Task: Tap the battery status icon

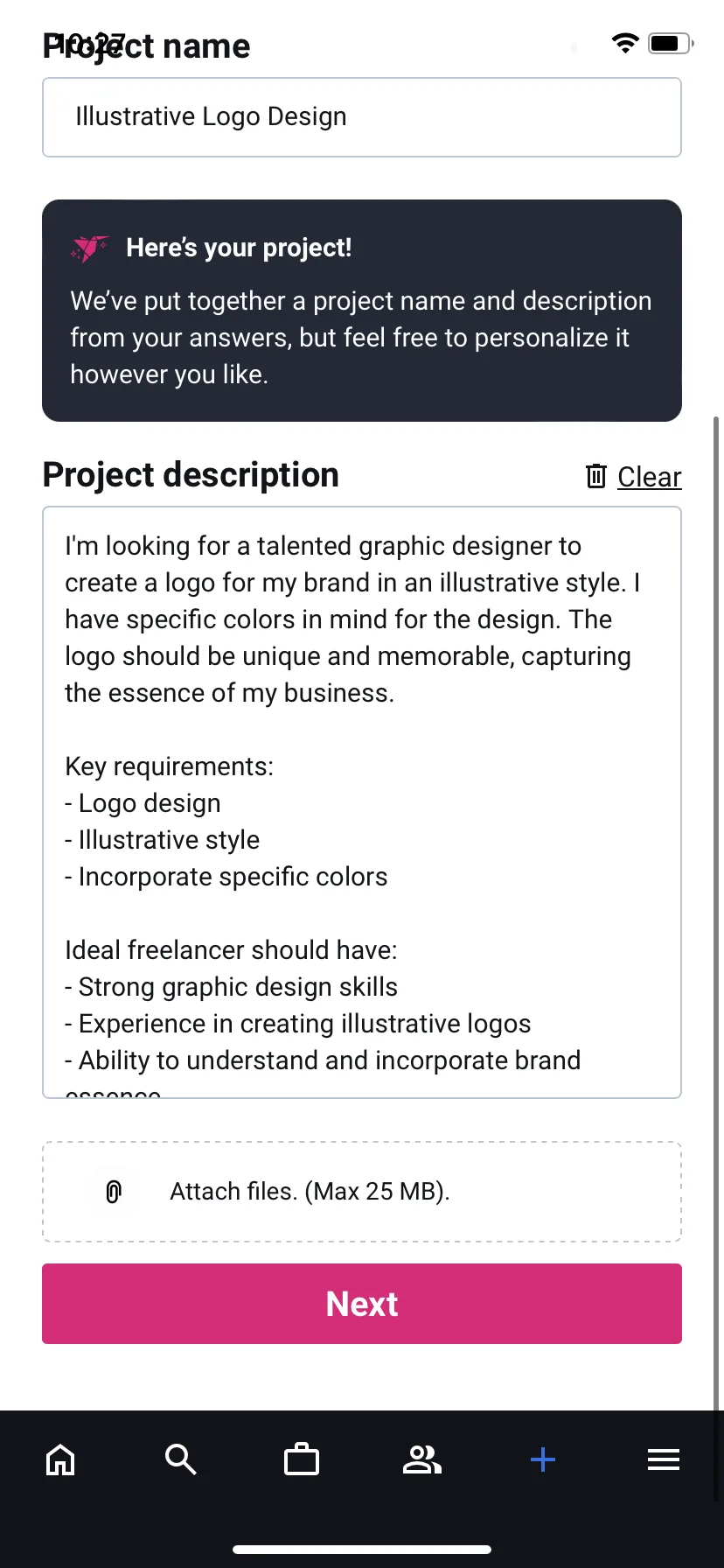Action: coord(672,43)
